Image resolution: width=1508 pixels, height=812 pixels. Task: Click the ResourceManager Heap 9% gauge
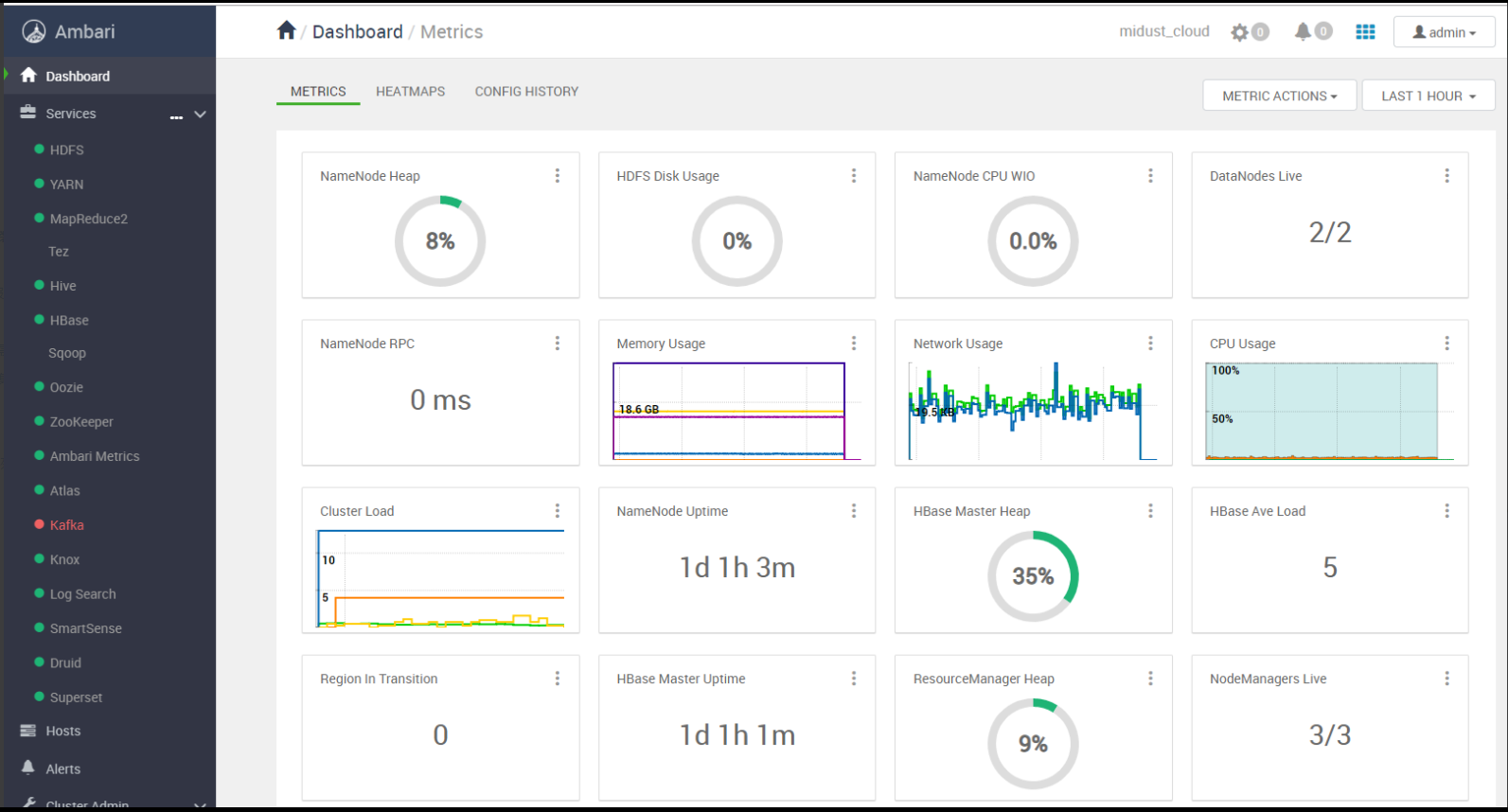point(1033,744)
